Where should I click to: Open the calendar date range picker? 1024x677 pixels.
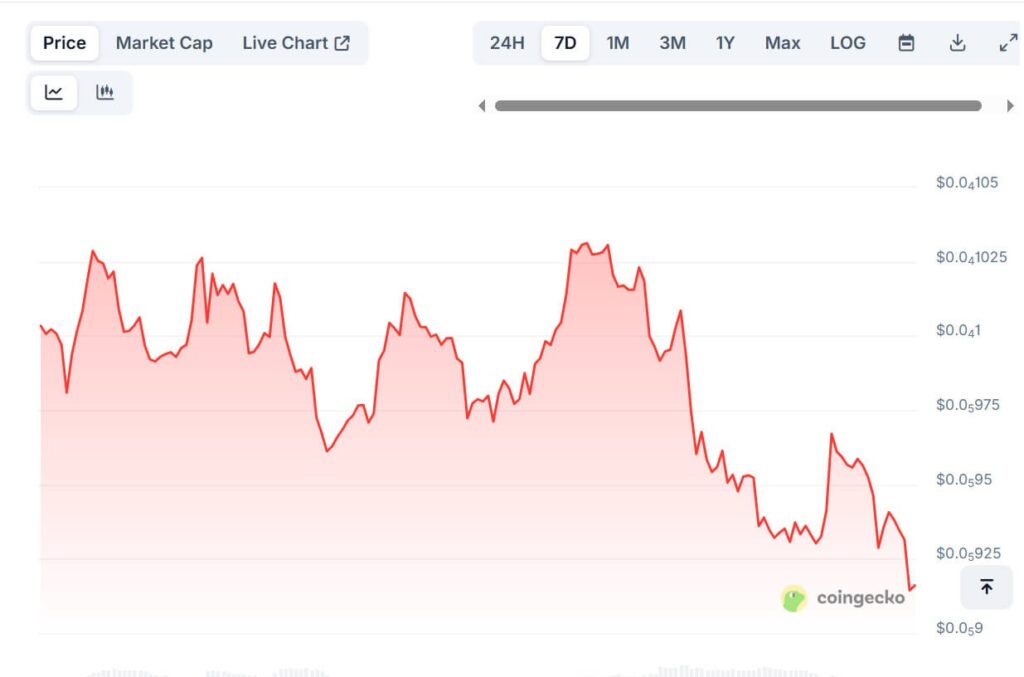click(906, 43)
